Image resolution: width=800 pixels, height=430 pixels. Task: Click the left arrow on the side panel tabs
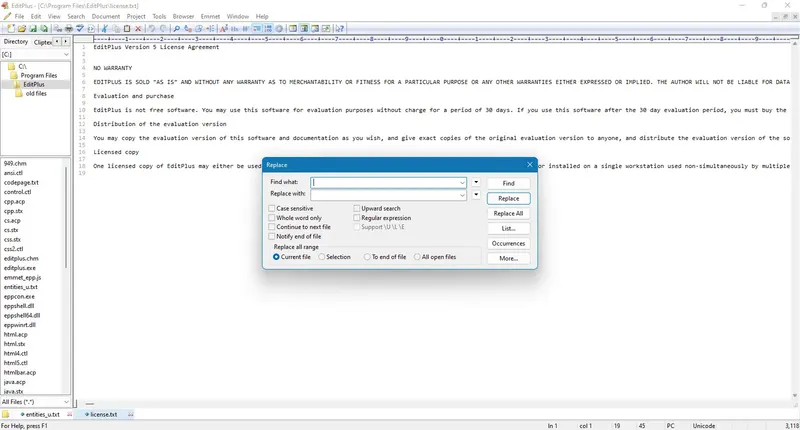tap(57, 41)
